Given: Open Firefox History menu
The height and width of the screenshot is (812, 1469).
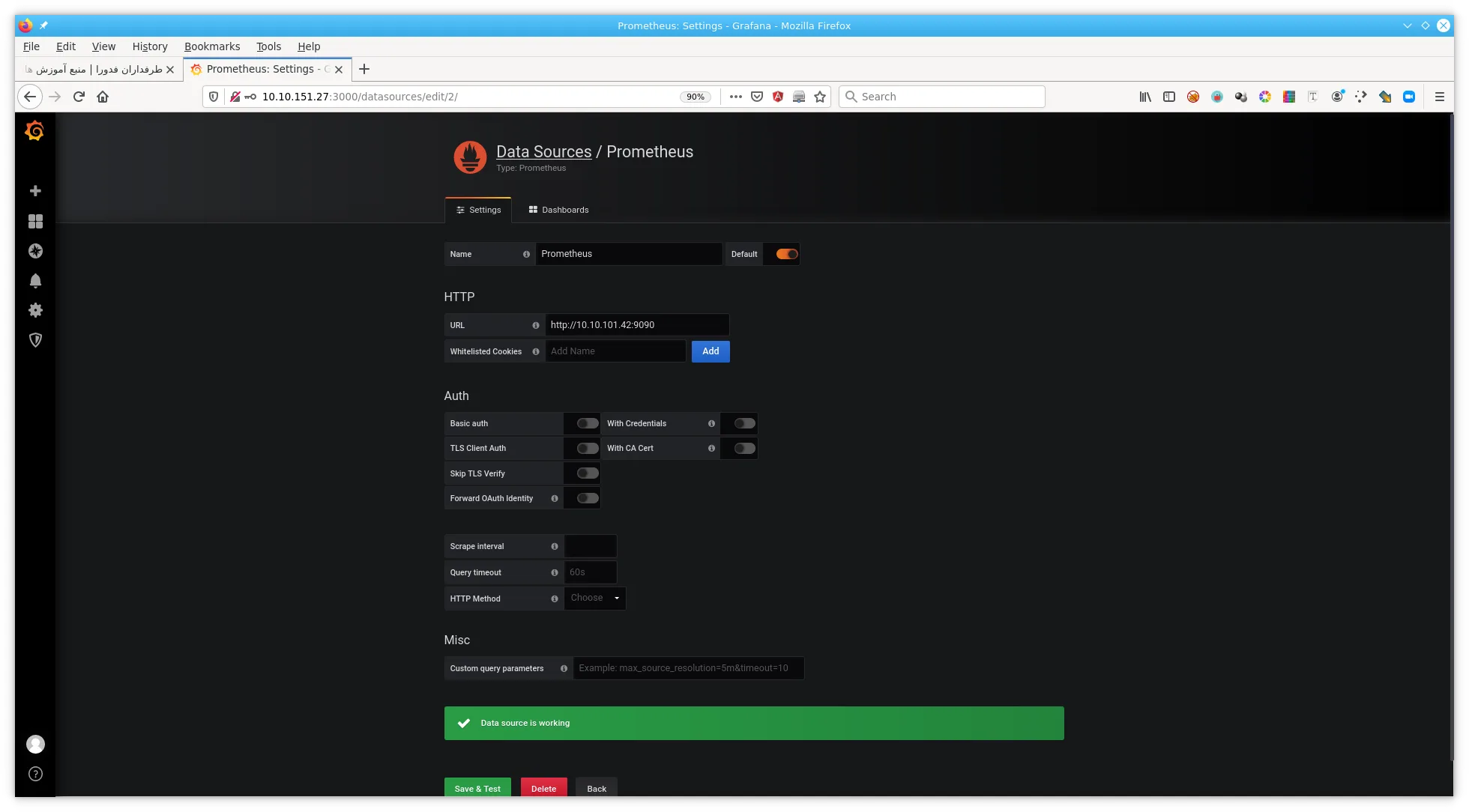Looking at the screenshot, I should [x=150, y=46].
